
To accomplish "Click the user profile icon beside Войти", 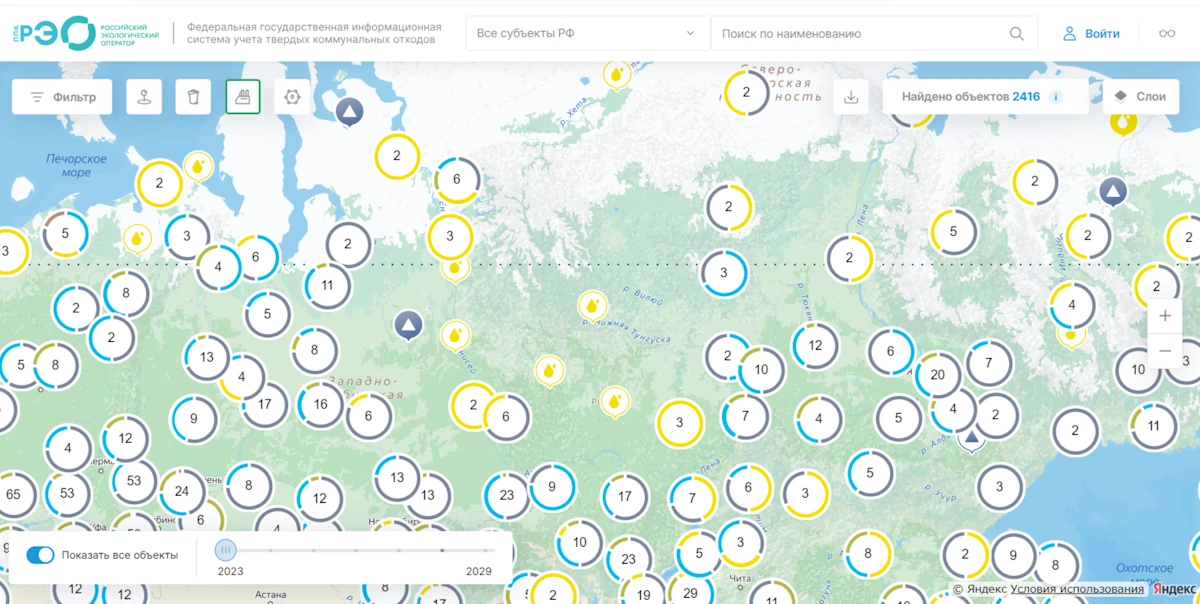I will 1069,34.
